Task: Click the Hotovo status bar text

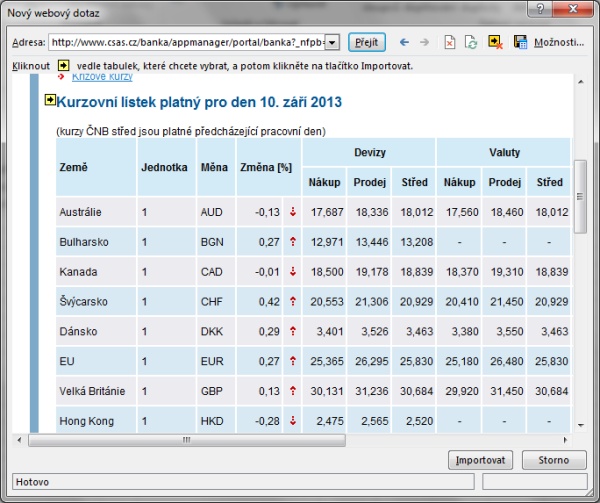Action: click(x=33, y=482)
